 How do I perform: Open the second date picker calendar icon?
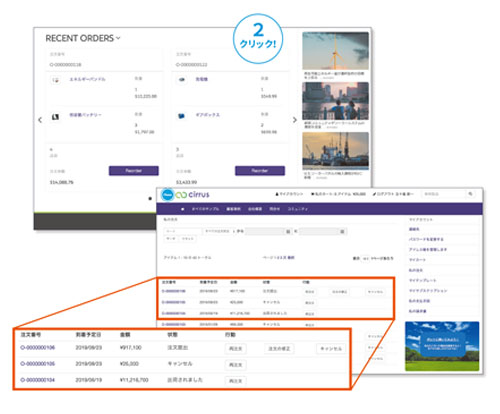(x=342, y=231)
